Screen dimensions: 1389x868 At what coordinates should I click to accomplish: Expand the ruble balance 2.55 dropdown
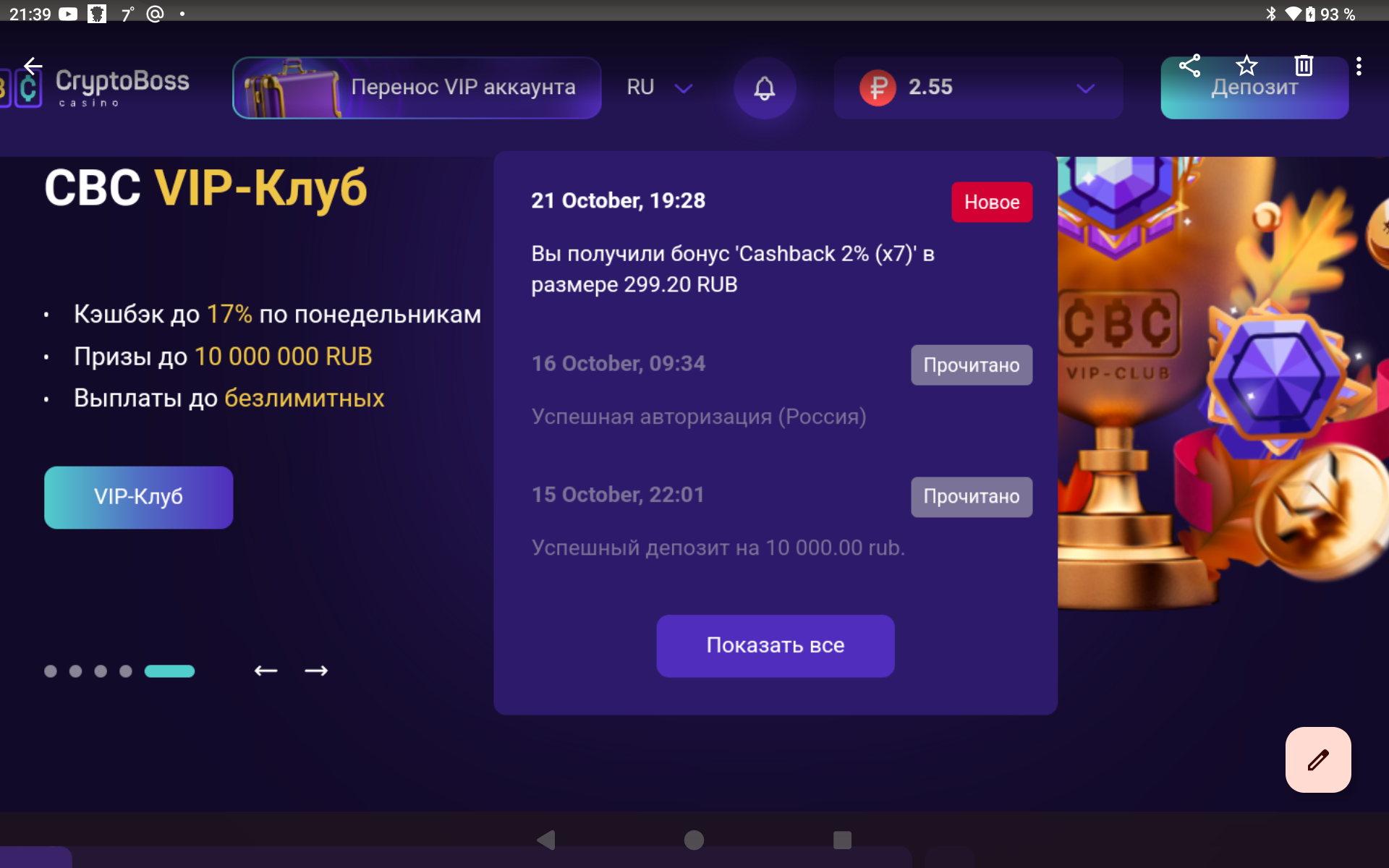(x=978, y=88)
